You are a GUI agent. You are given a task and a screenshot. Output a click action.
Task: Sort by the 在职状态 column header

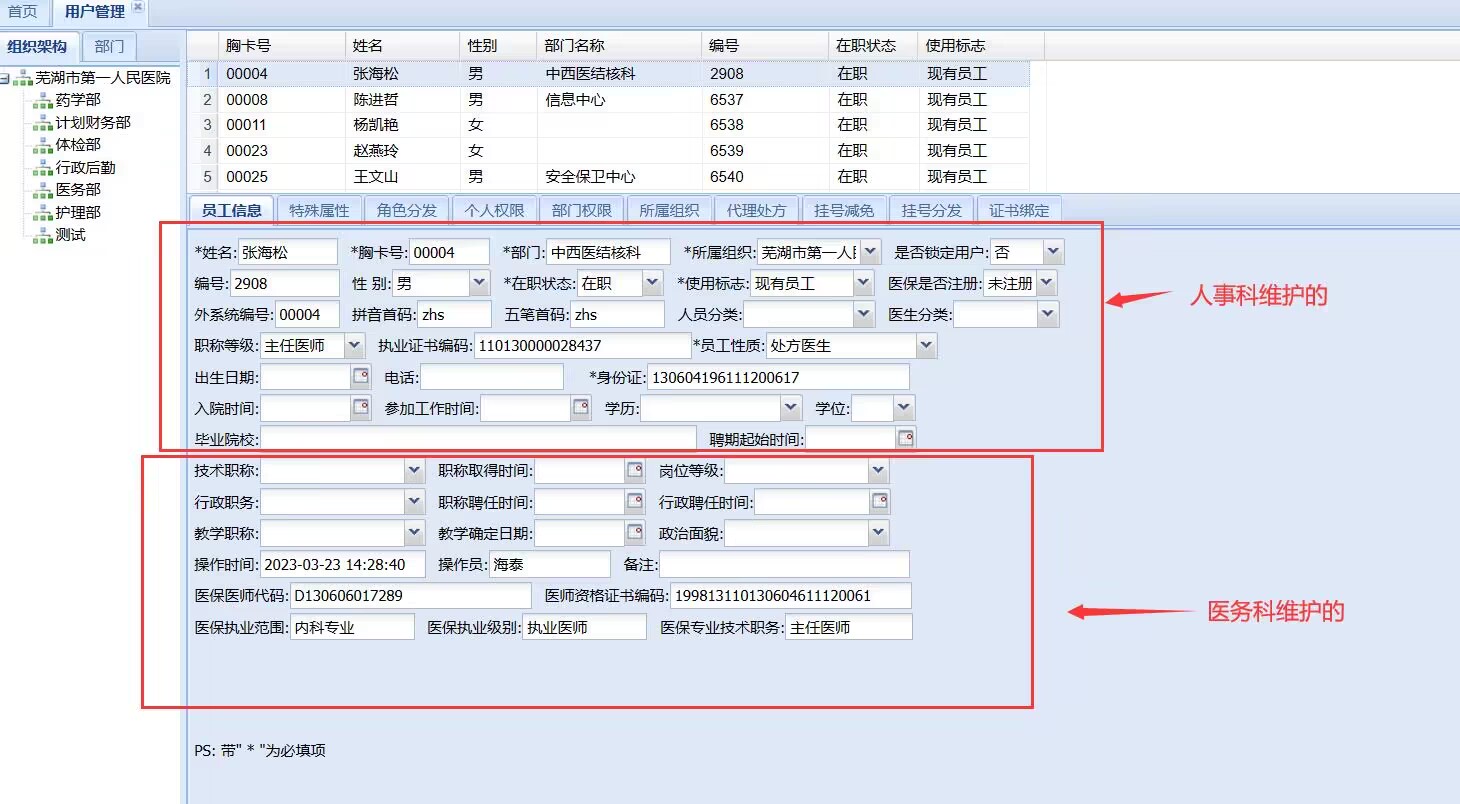click(874, 46)
